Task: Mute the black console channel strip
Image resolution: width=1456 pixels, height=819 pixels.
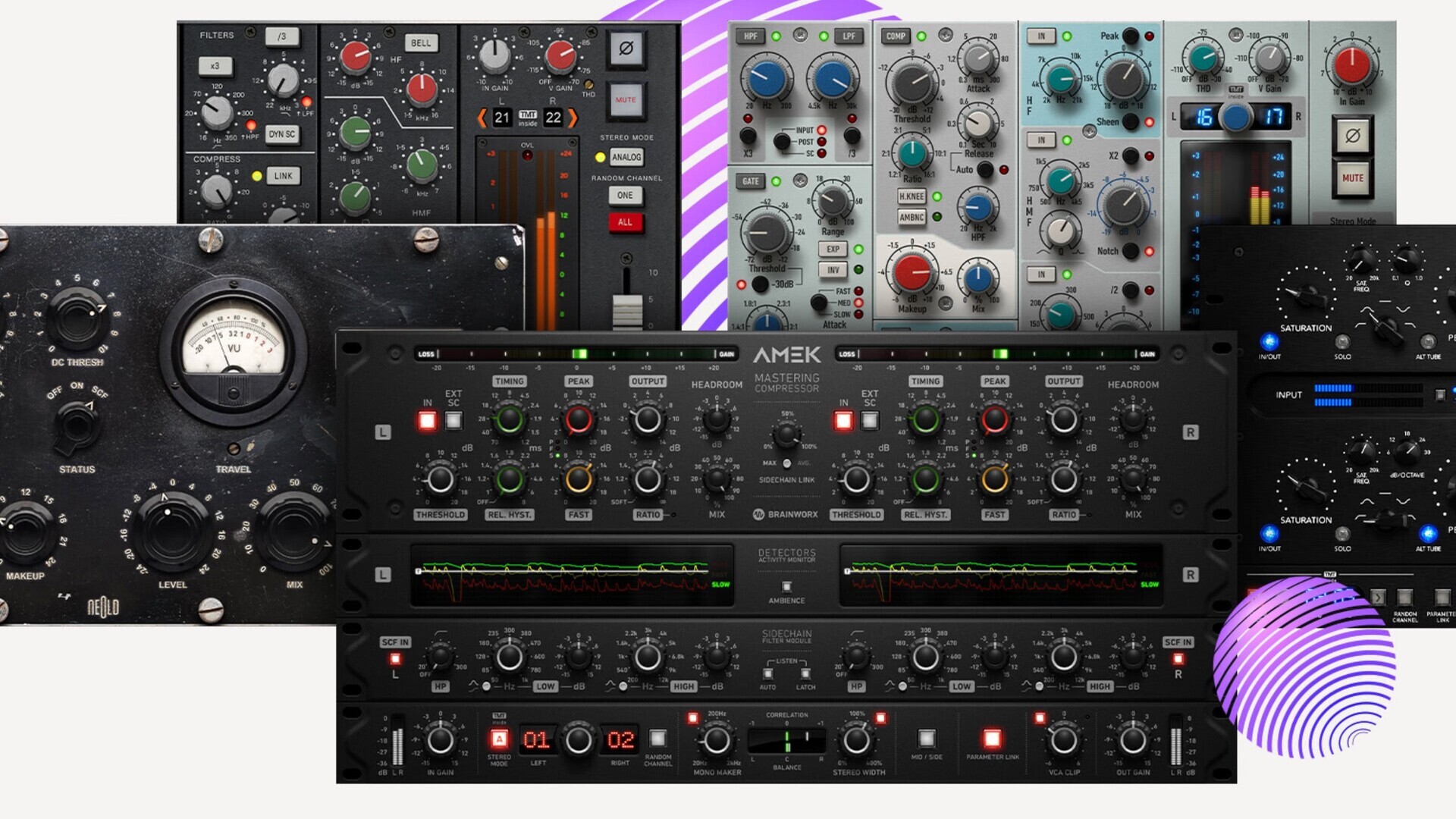Action: click(x=626, y=100)
